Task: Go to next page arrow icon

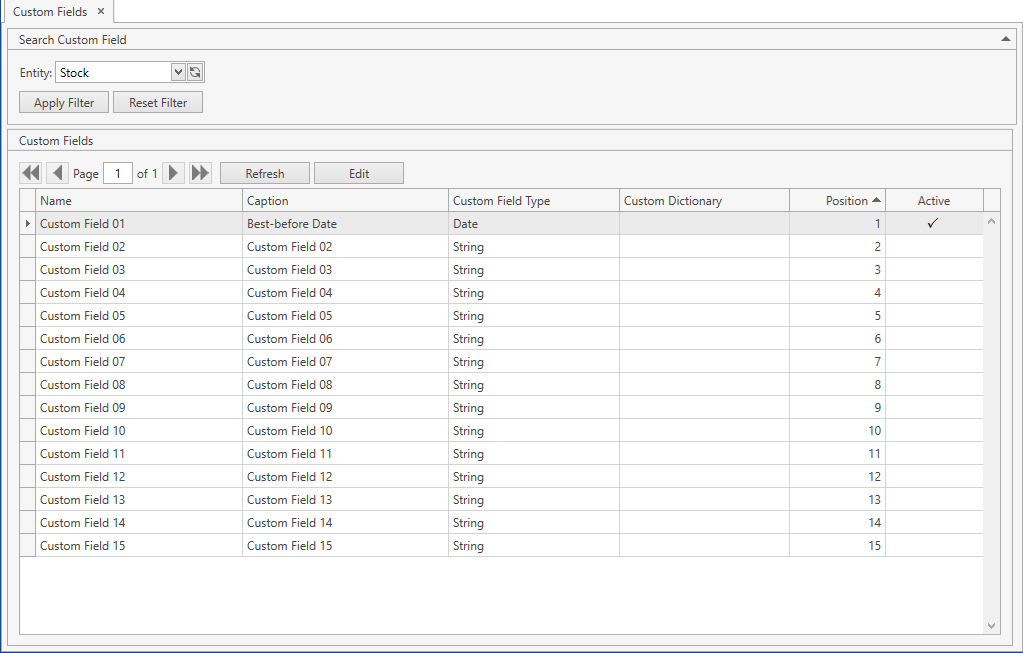Action: tap(173, 172)
